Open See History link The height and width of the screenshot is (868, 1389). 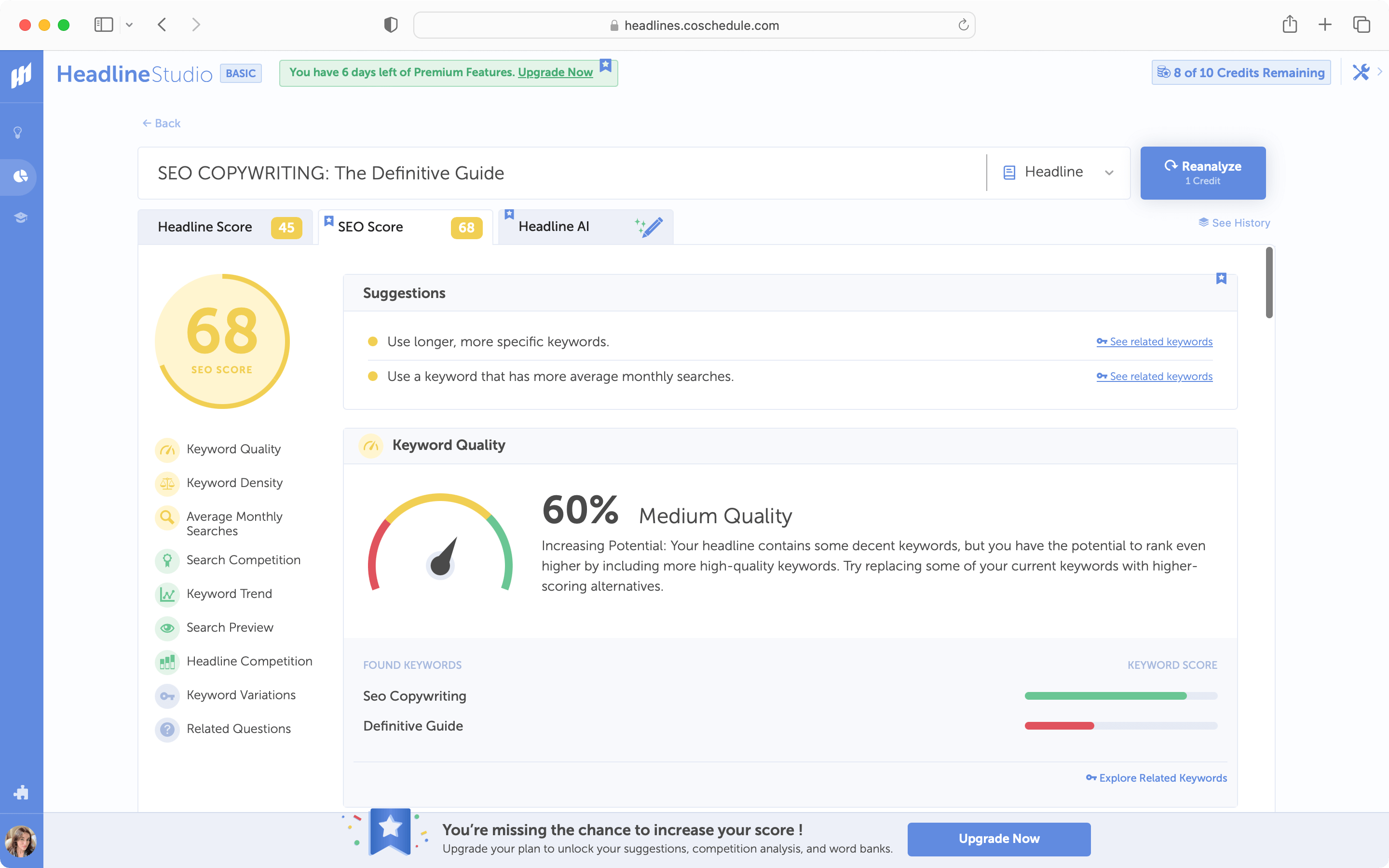click(1234, 223)
